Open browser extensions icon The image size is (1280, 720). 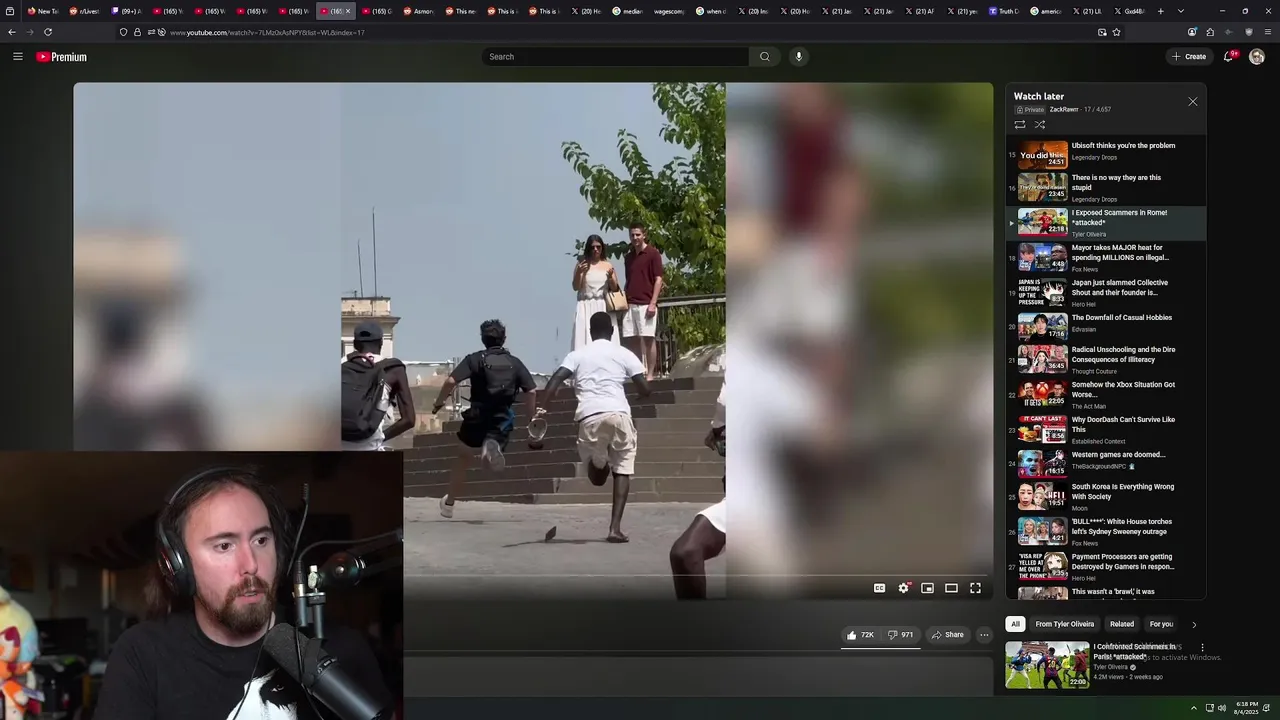click(1210, 32)
